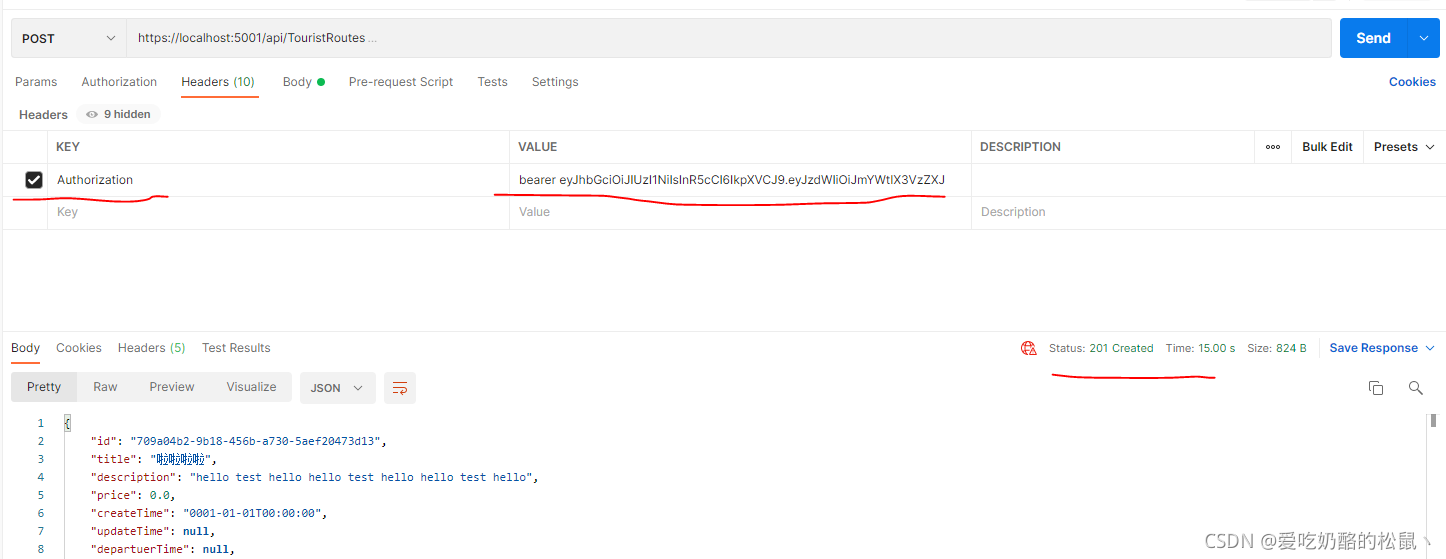
Task: Click the network globe icon
Action: 1028,348
